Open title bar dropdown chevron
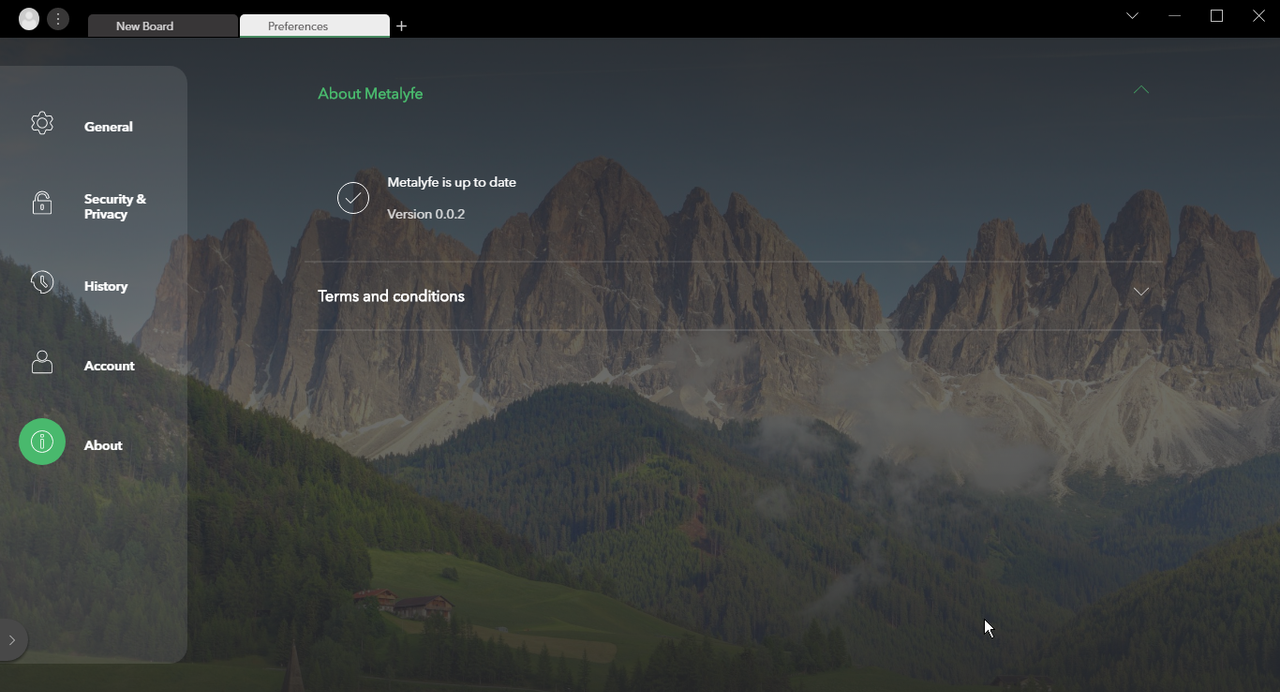This screenshot has width=1280, height=692. click(1132, 16)
